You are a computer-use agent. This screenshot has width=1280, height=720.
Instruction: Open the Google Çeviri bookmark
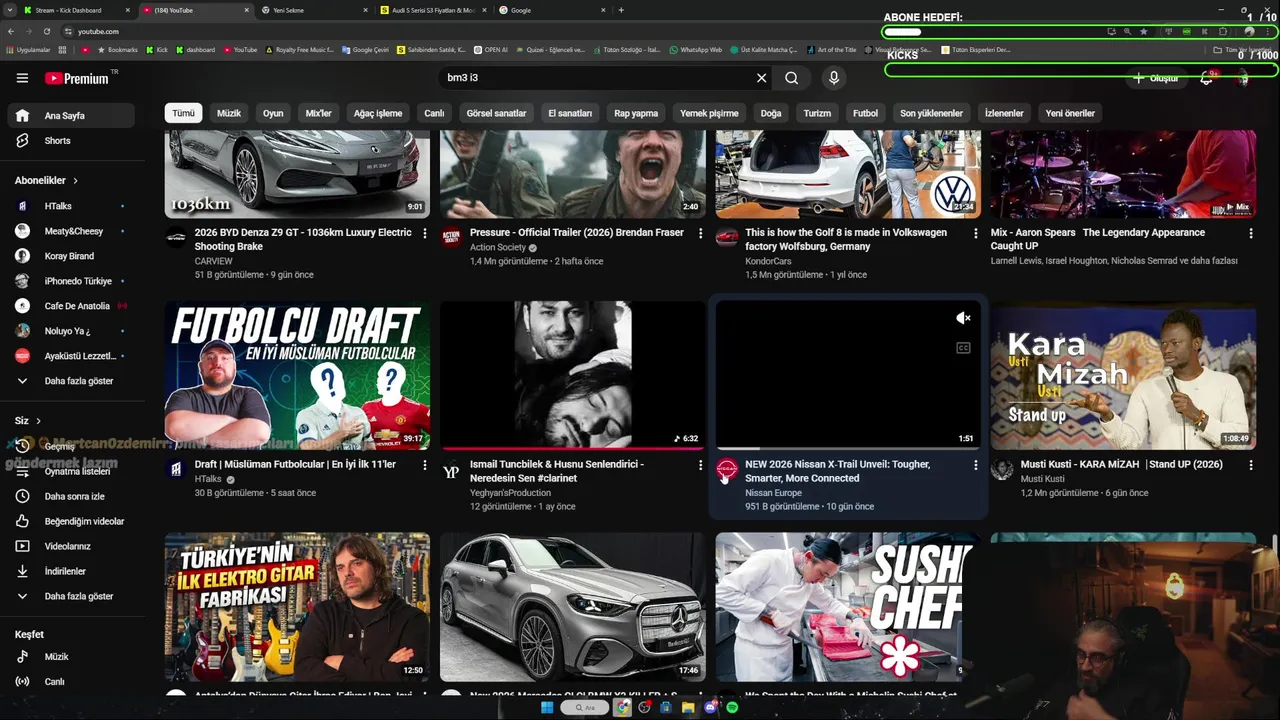click(365, 49)
